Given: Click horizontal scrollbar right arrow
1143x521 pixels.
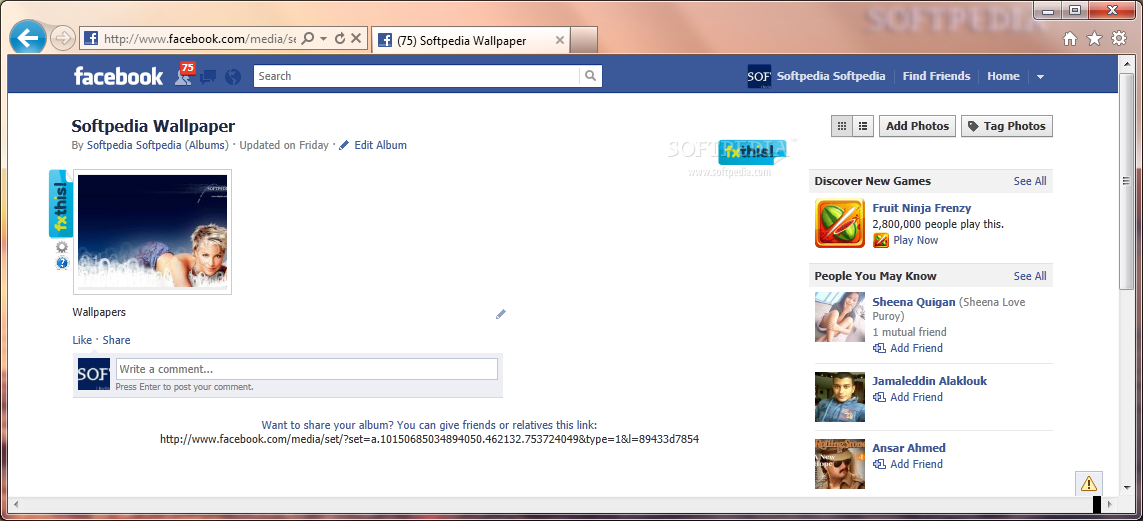Looking at the screenshot, I should [1110, 504].
